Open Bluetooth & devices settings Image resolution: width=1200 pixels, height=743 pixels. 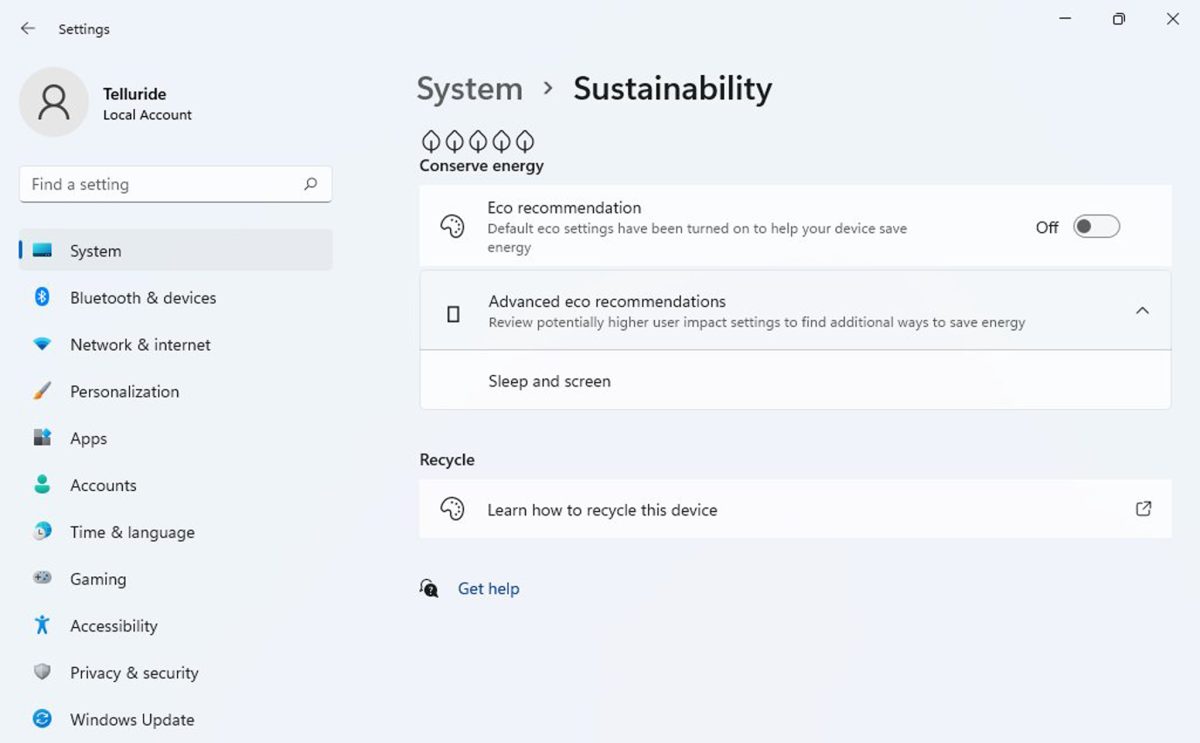click(176, 297)
